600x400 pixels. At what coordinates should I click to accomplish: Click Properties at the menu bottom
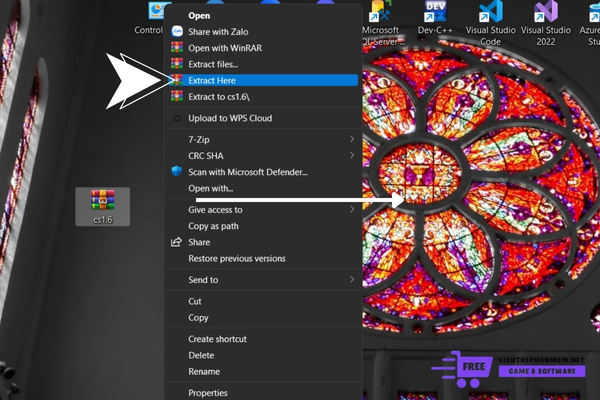click(208, 393)
